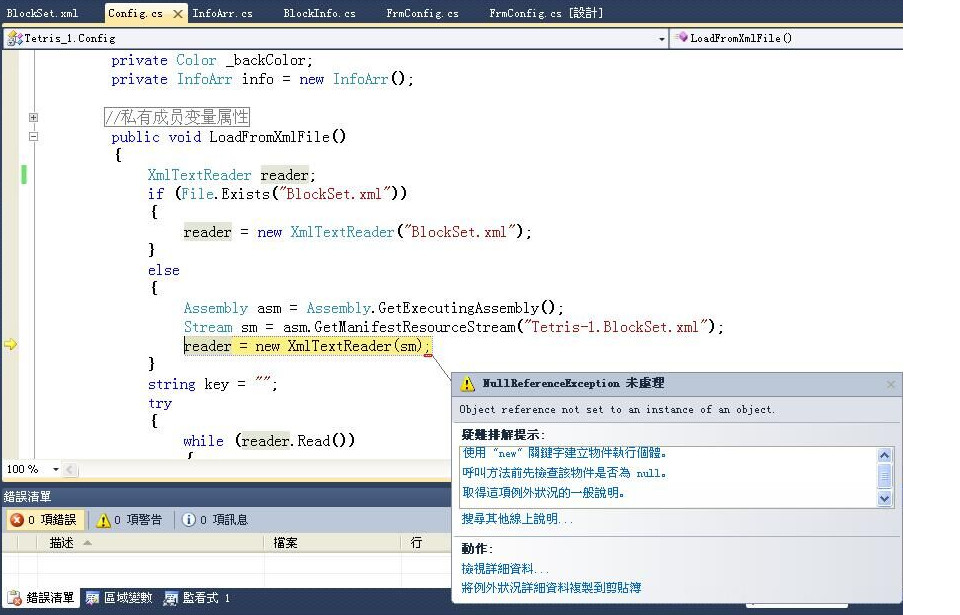Open the FrmConfig.cs [設計] designer tab
This screenshot has width=960, height=615.
[546, 13]
